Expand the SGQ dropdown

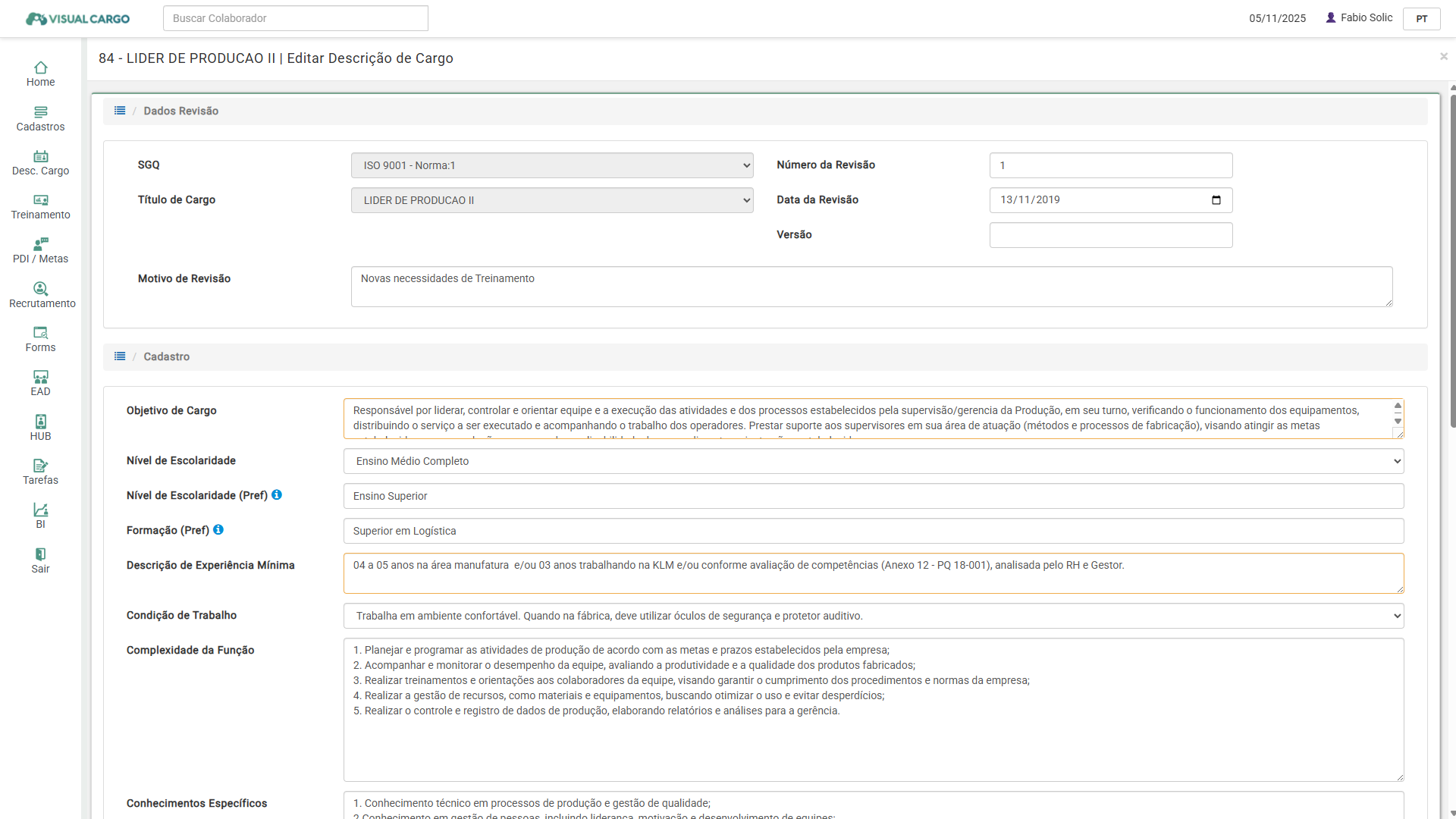click(551, 165)
